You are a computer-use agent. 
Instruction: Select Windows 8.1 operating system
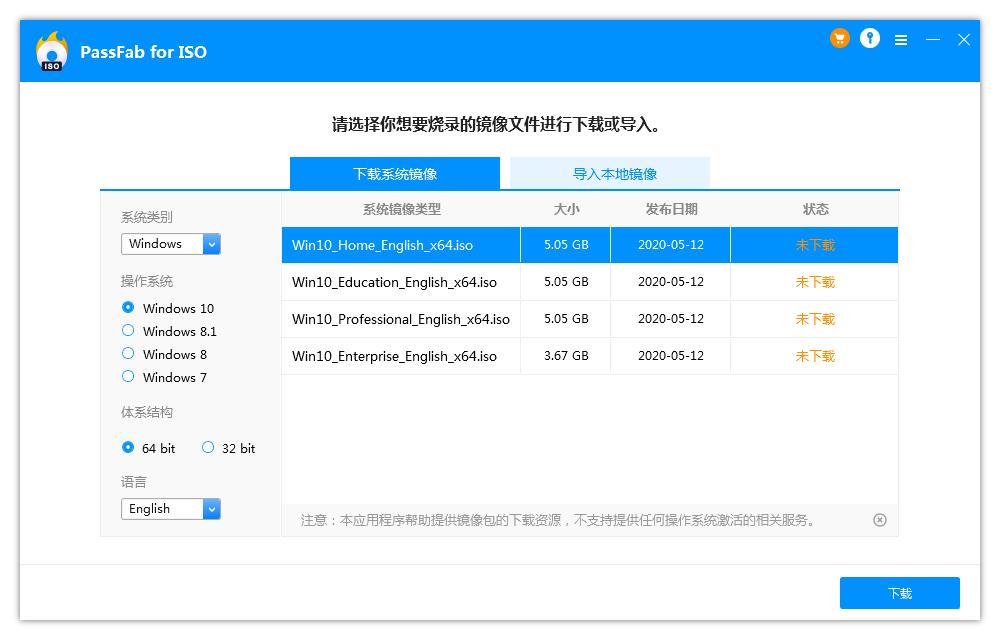pyautogui.click(x=128, y=331)
